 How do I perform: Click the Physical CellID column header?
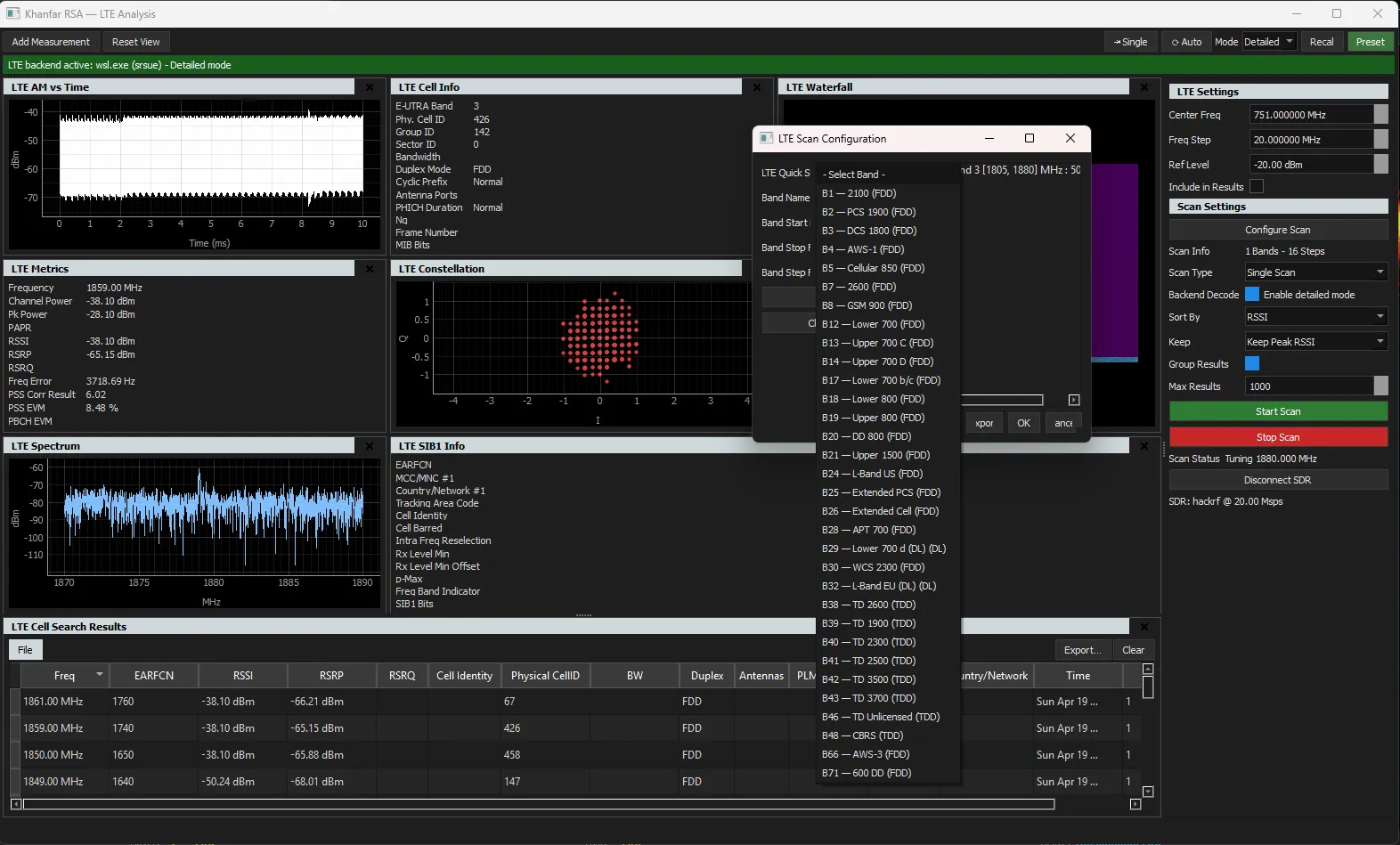pos(545,676)
